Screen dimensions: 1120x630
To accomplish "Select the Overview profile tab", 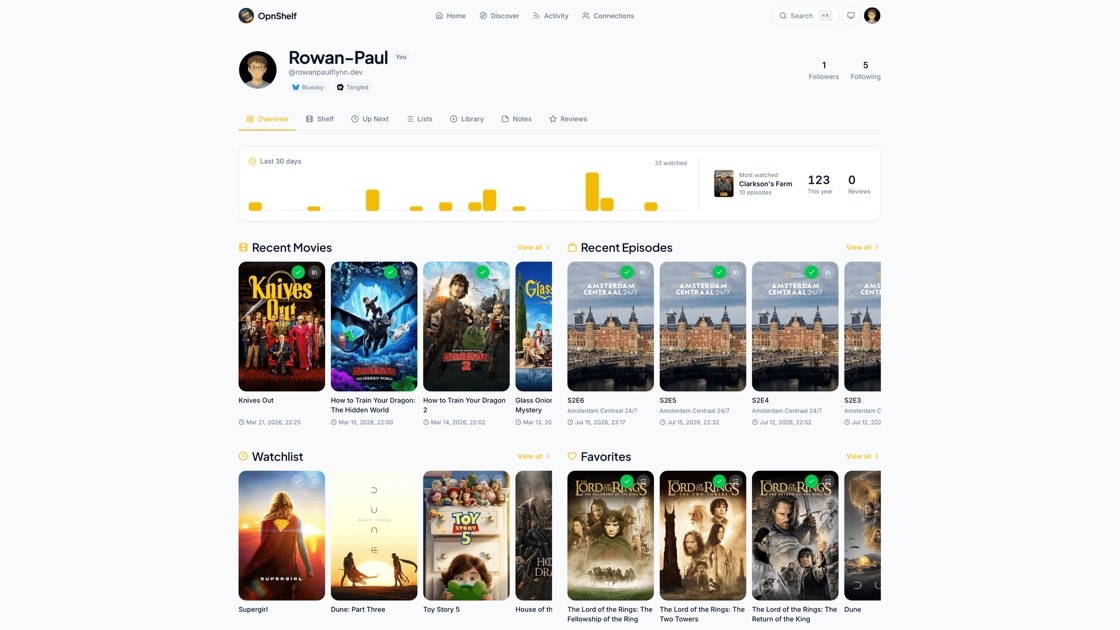I will coord(267,119).
